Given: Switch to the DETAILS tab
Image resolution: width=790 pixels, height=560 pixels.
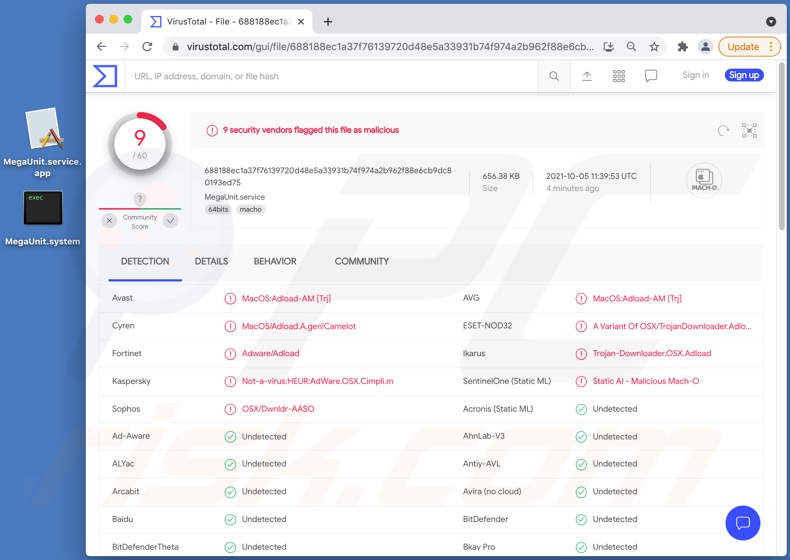Looking at the screenshot, I should pyautogui.click(x=211, y=261).
